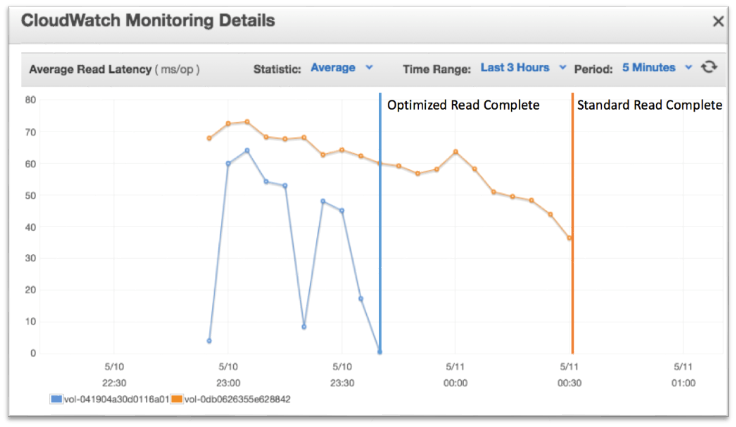The width and height of the screenshot is (736, 427).
Task: Refresh the latency graph
Action: pos(709,67)
